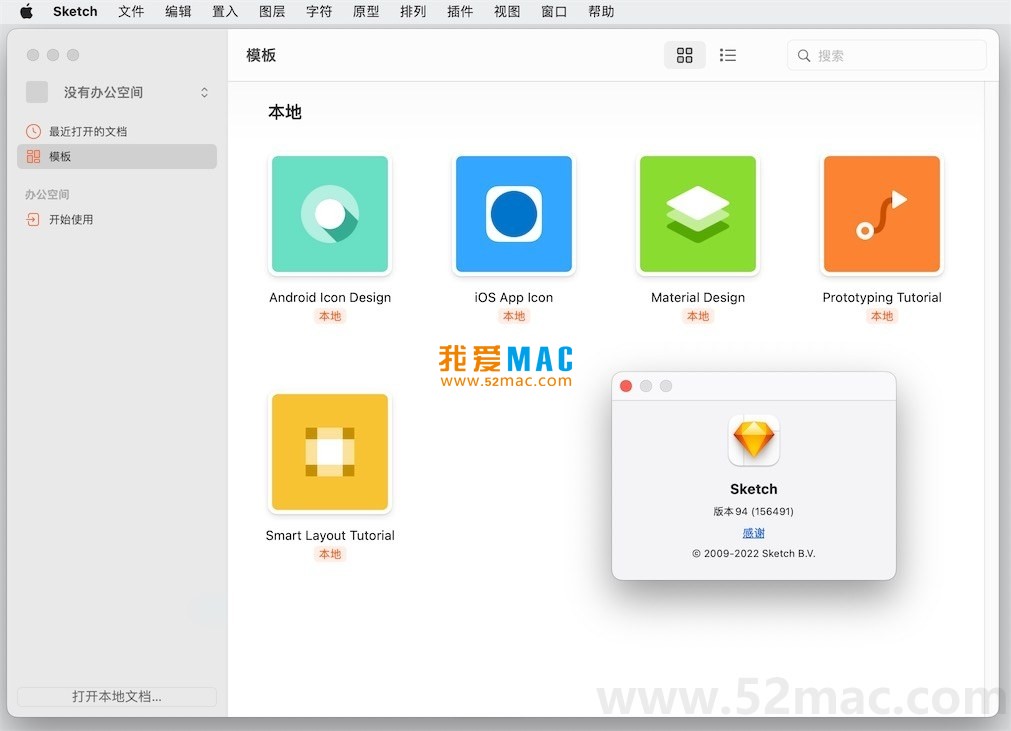Click version text 版本 94 (156491)
The height and width of the screenshot is (731, 1011).
point(753,511)
